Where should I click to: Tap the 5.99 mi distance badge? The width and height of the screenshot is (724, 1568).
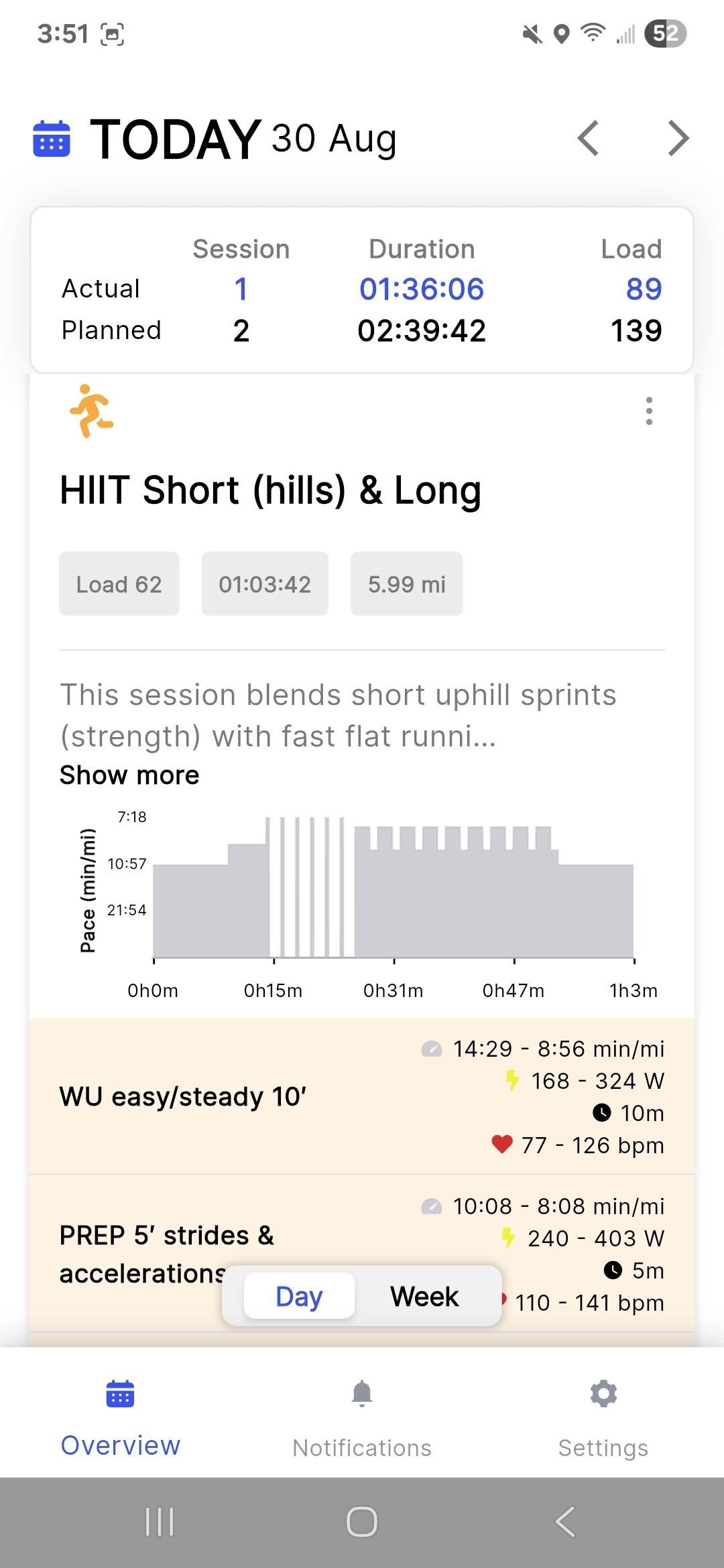[406, 584]
